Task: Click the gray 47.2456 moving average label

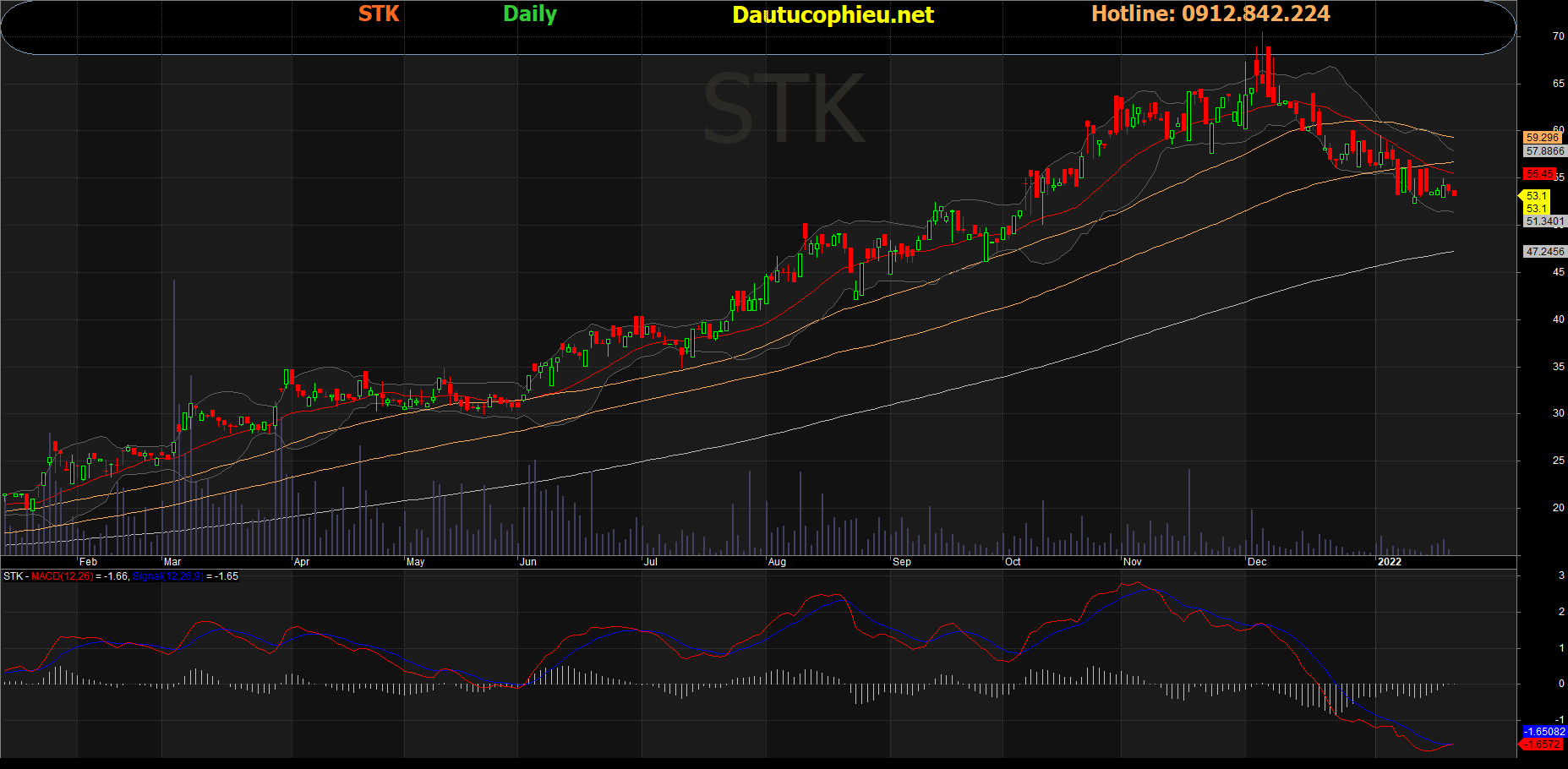Action: point(1545,252)
